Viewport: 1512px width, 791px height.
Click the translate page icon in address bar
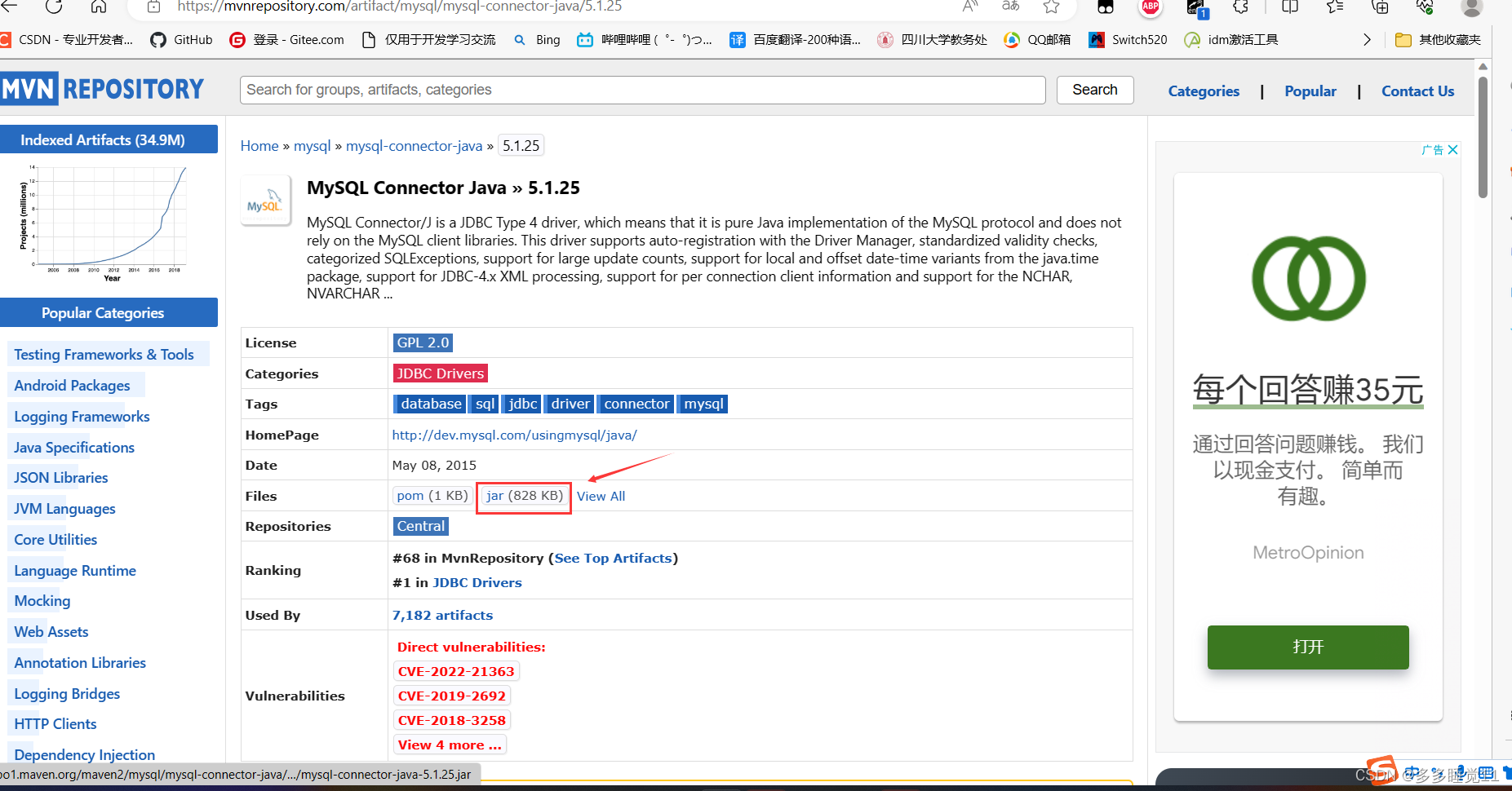pyautogui.click(x=1010, y=7)
